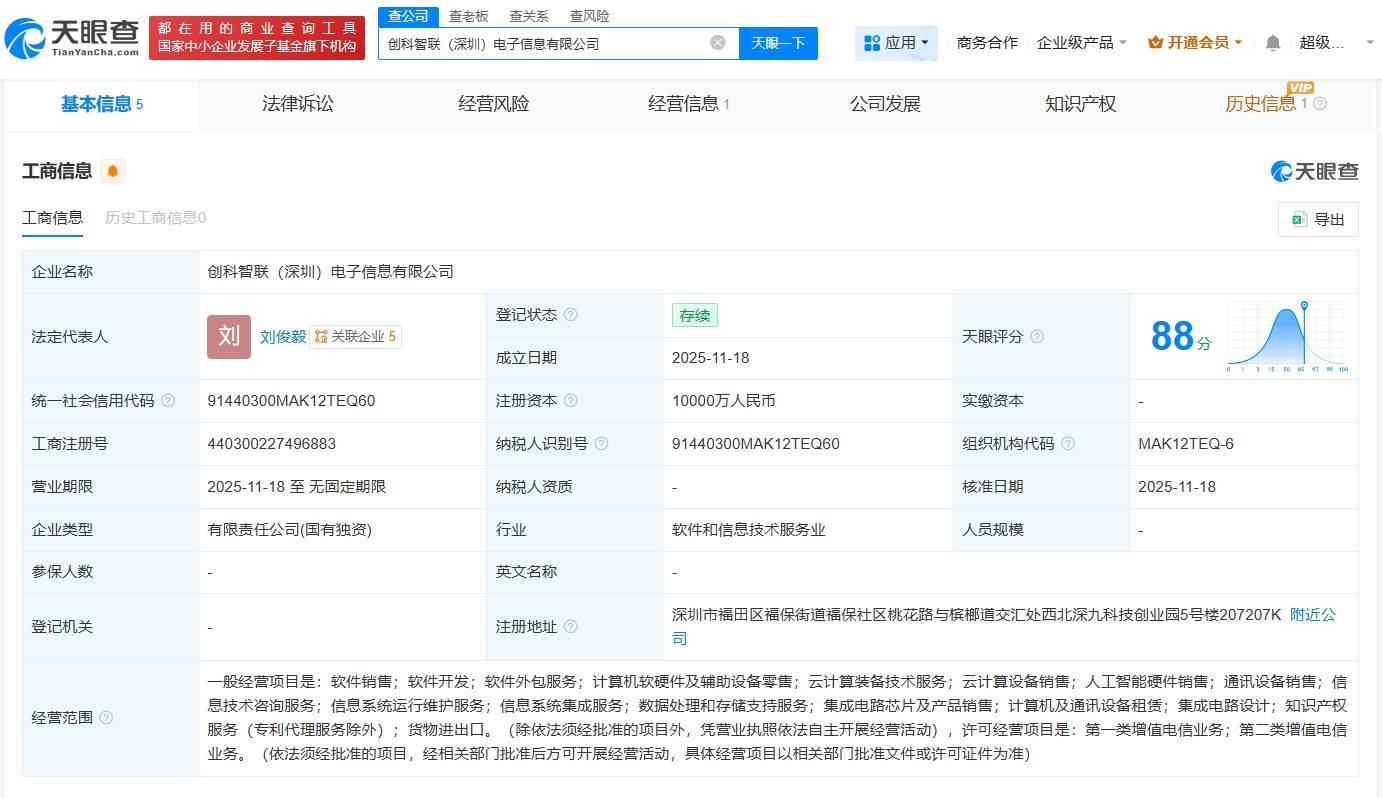The height and width of the screenshot is (798, 1382).
Task: Switch to the 法律诉讼 tab
Action: point(298,104)
